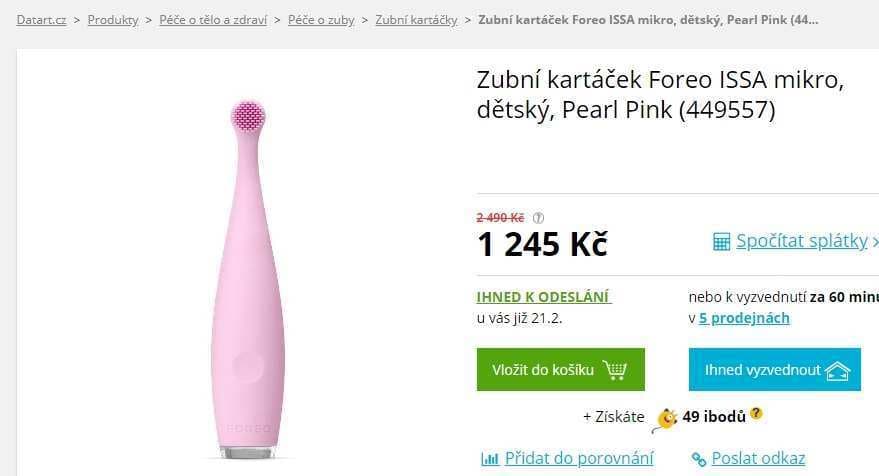Enlarge the pink Foreo toothbrush image
Viewport: 879px width, 476px height.
248,279
